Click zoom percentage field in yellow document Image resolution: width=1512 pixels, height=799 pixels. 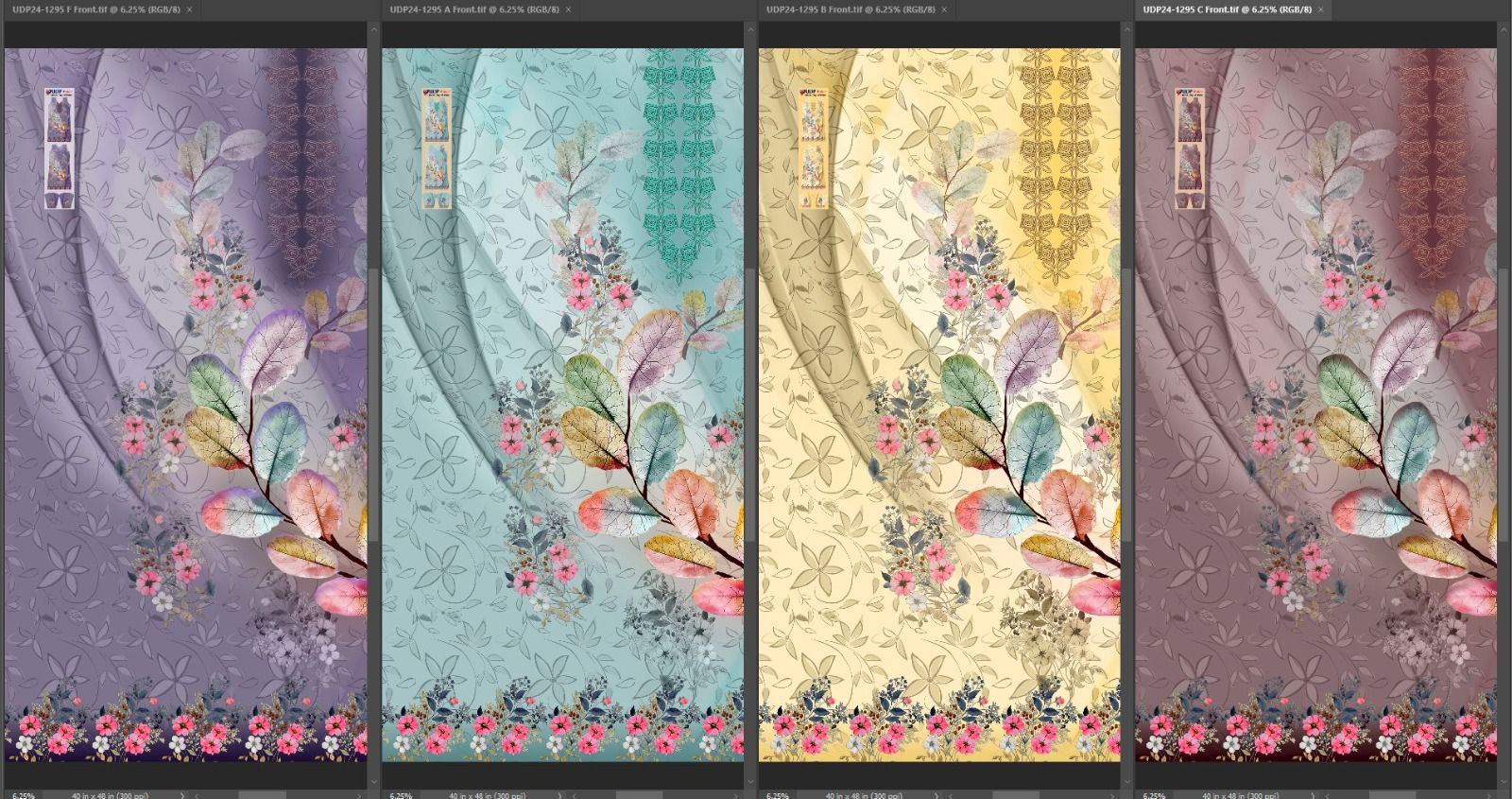tap(777, 795)
